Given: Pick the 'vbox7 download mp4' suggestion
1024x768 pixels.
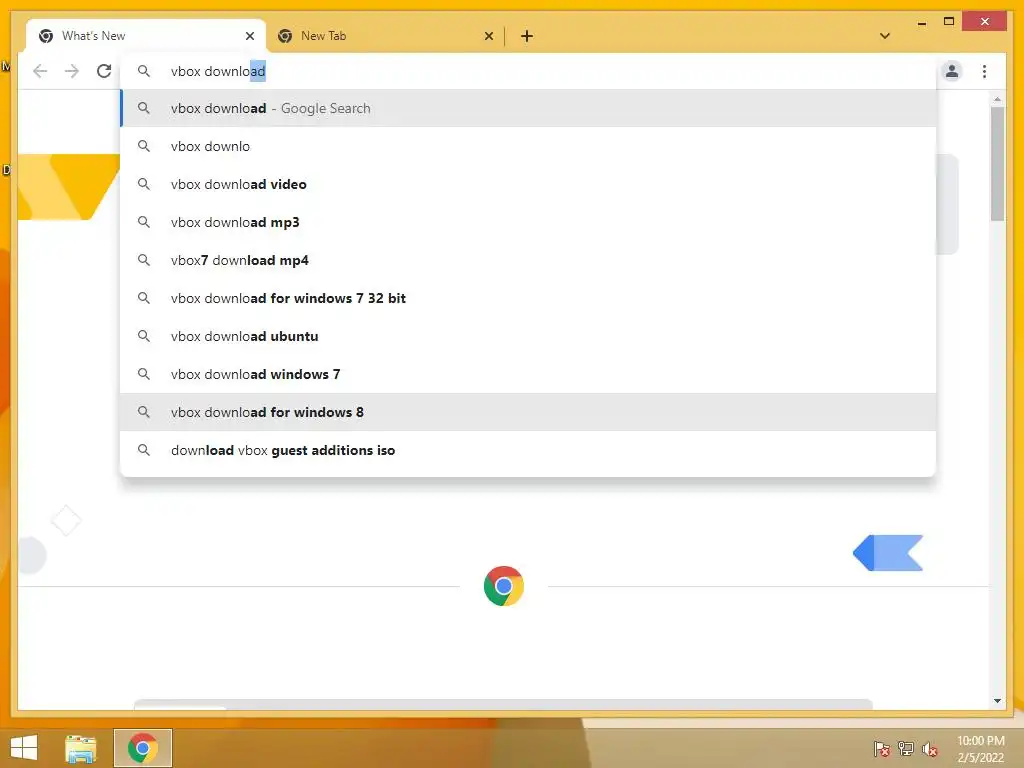Looking at the screenshot, I should [x=528, y=260].
